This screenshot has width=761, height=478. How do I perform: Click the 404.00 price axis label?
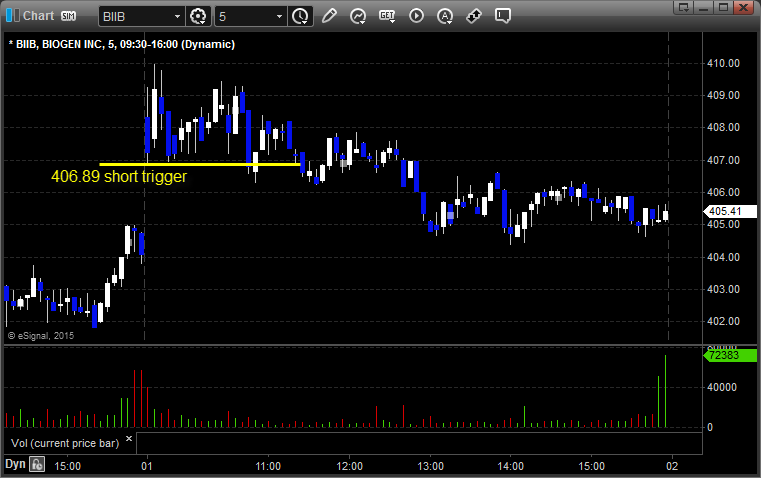723,257
